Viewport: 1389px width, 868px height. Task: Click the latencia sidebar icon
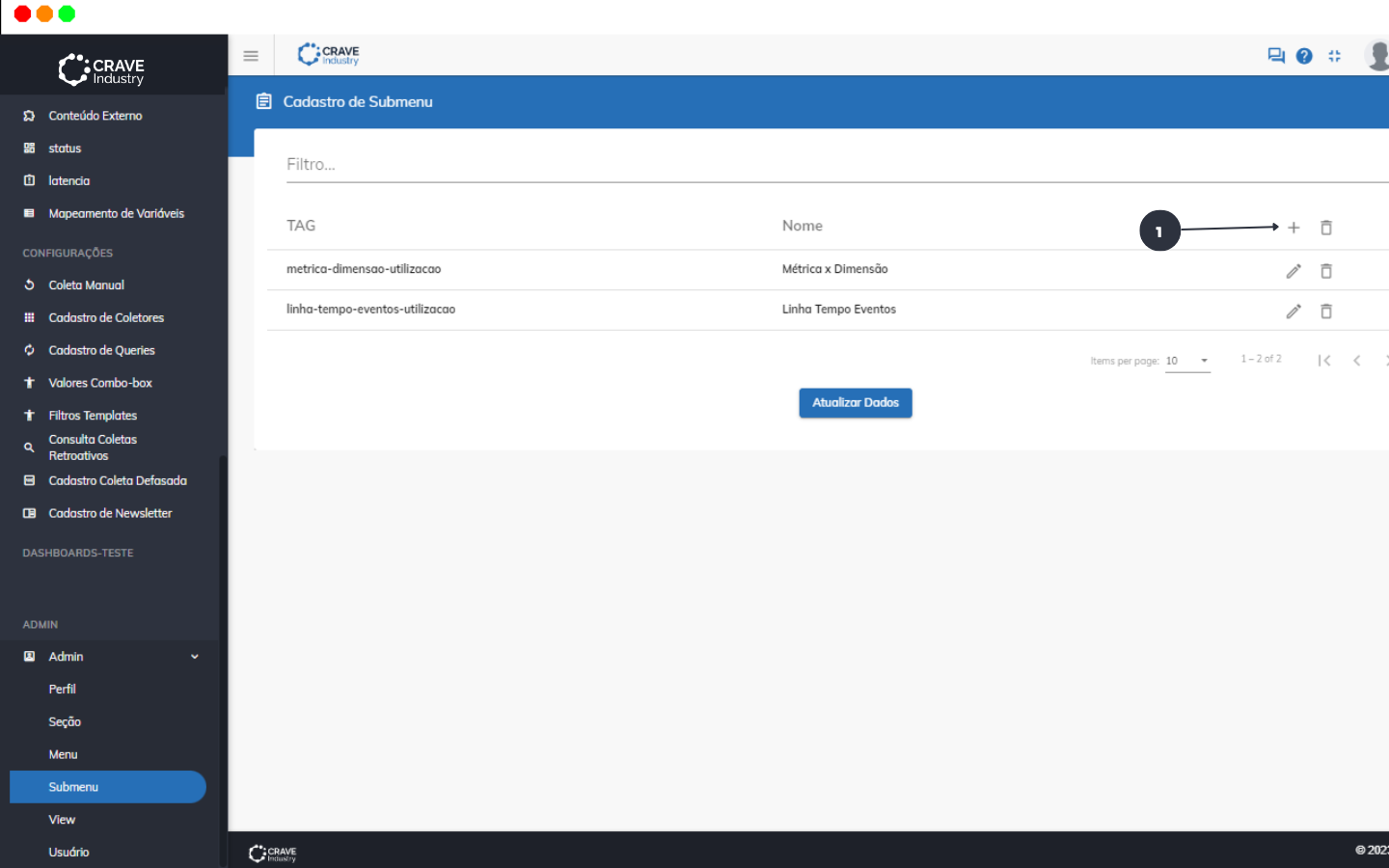[29, 181]
